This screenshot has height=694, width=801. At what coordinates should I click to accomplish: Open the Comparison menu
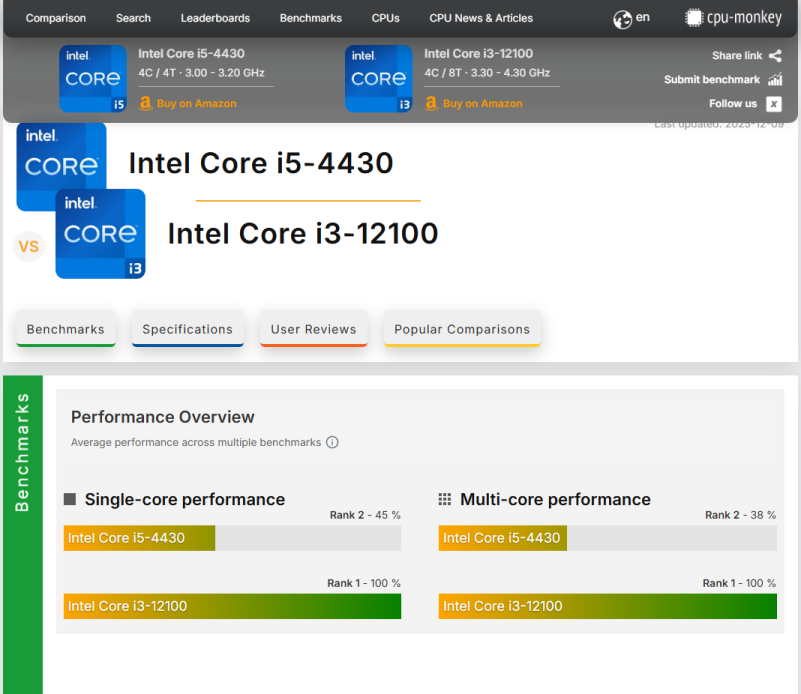[x=56, y=18]
